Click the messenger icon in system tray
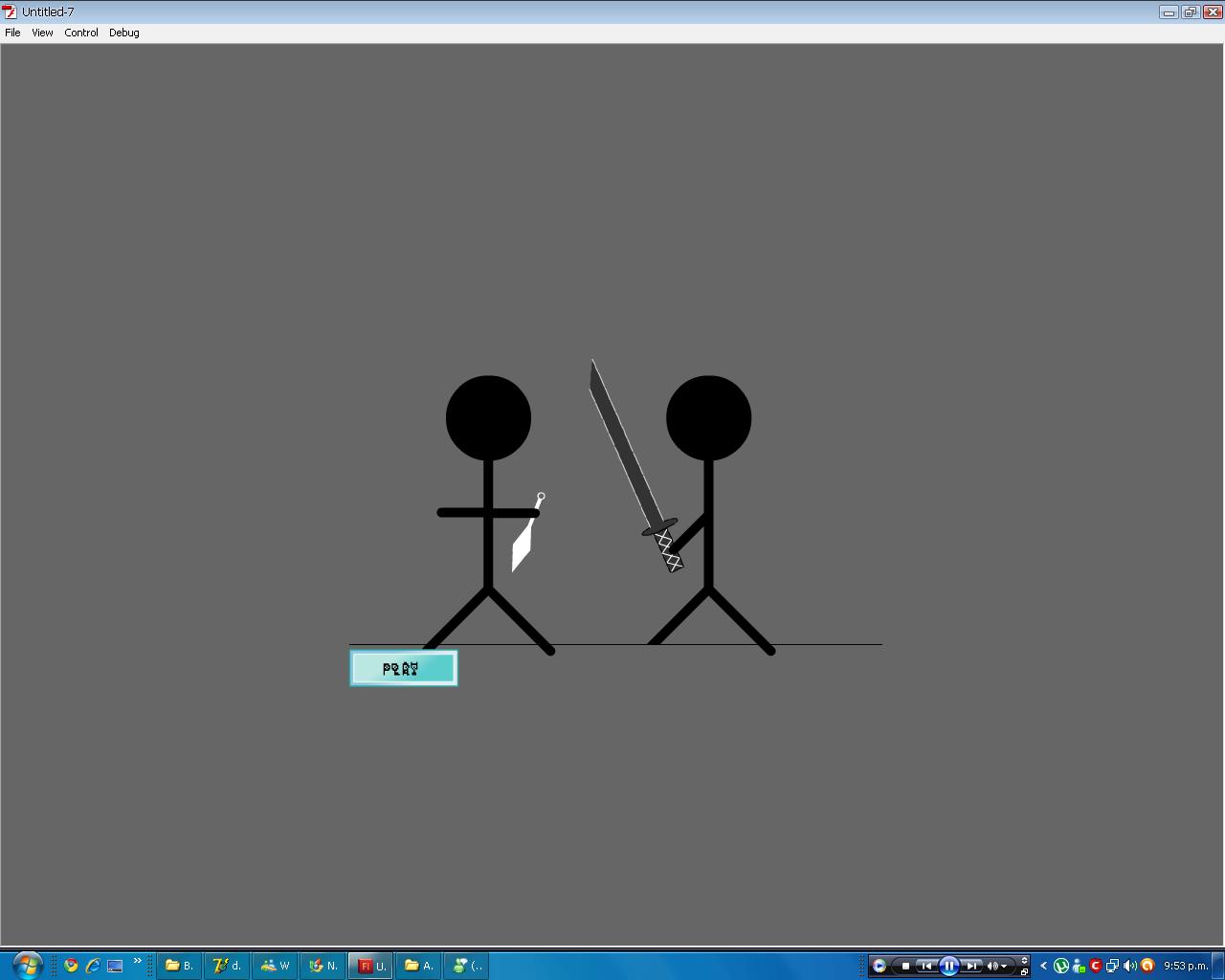This screenshot has height=980, width=1225. click(x=1079, y=966)
